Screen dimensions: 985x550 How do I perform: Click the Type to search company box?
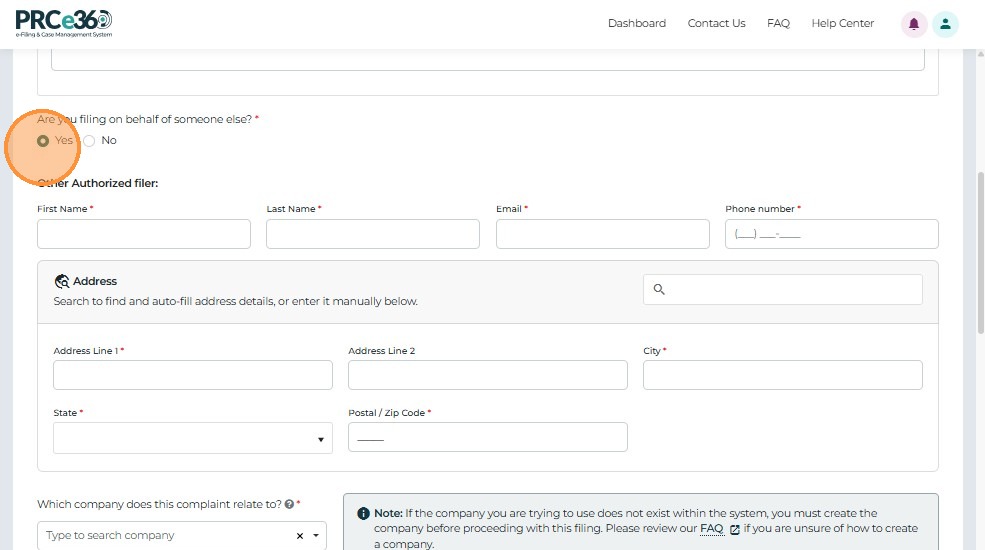pyautogui.click(x=160, y=536)
